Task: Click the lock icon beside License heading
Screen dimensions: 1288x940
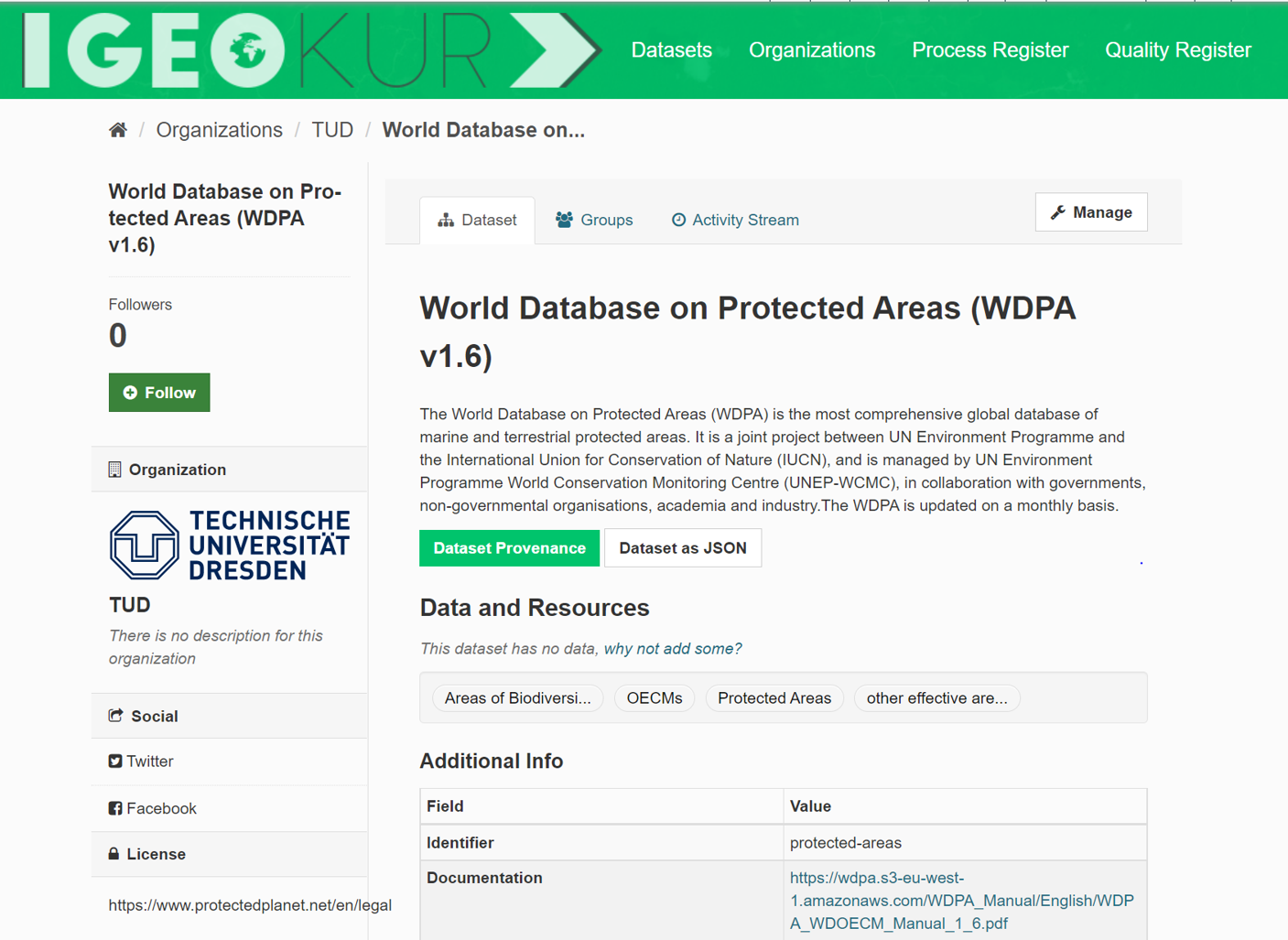Action: 114,854
